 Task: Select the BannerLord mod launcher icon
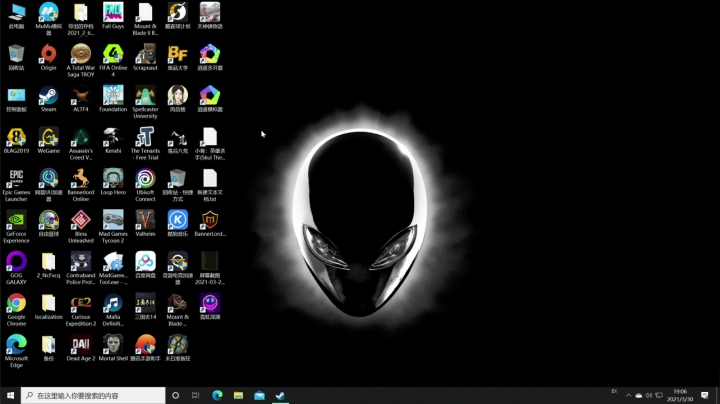[x=210, y=224]
